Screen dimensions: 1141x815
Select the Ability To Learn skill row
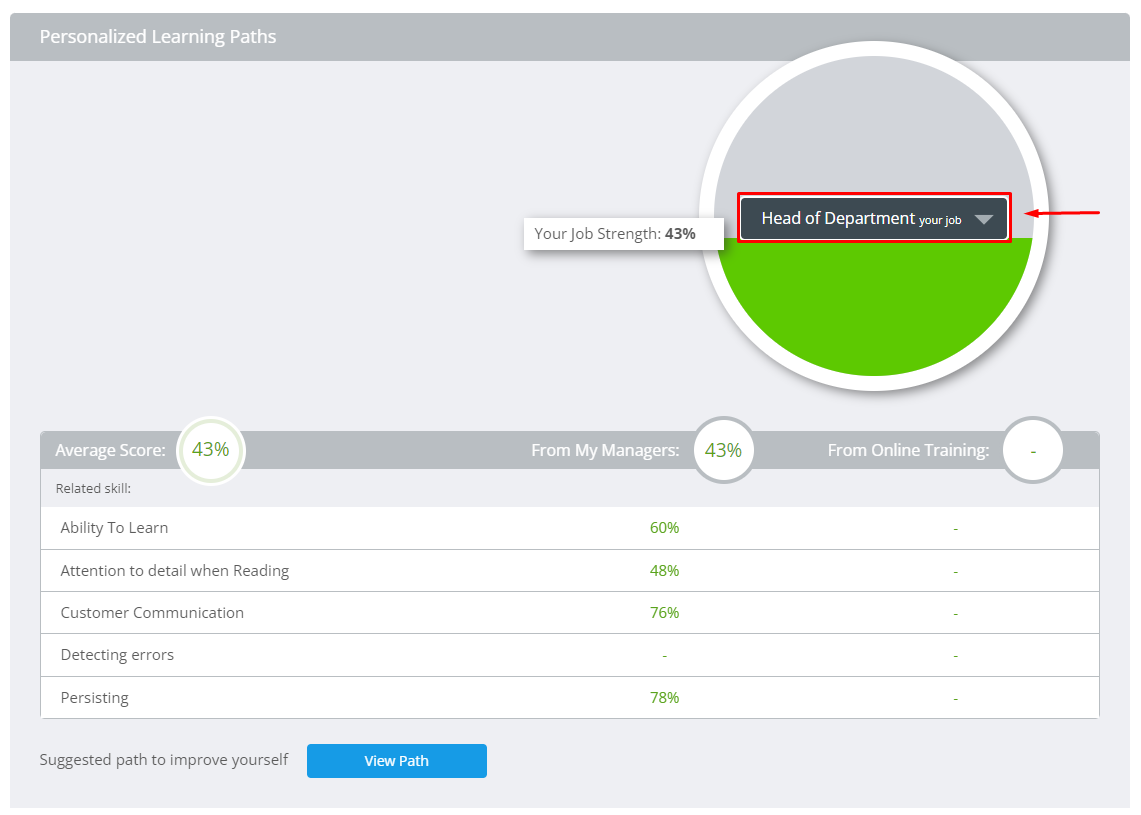click(114, 528)
